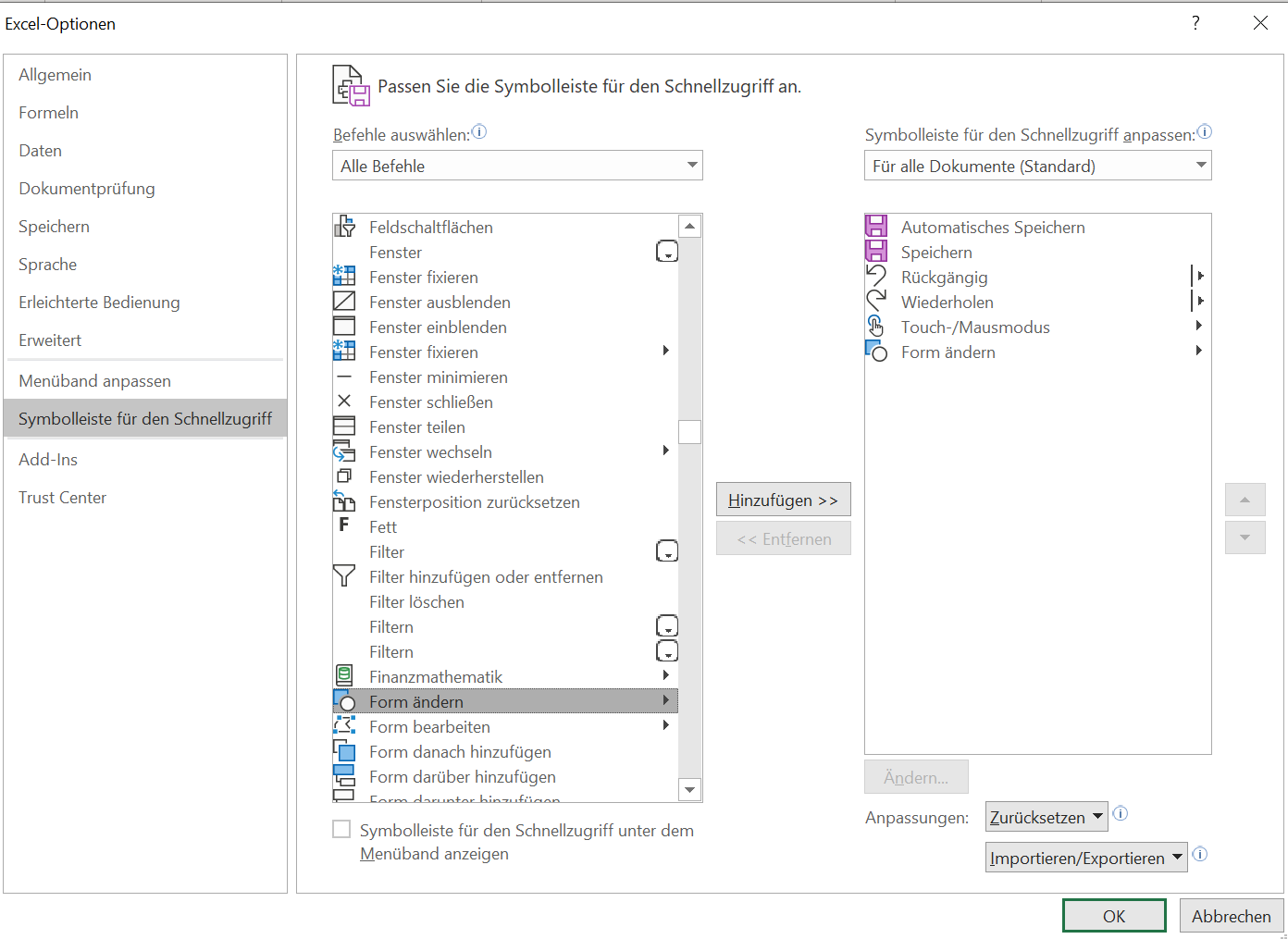Click the Fenster wiederherstellen icon

[344, 476]
